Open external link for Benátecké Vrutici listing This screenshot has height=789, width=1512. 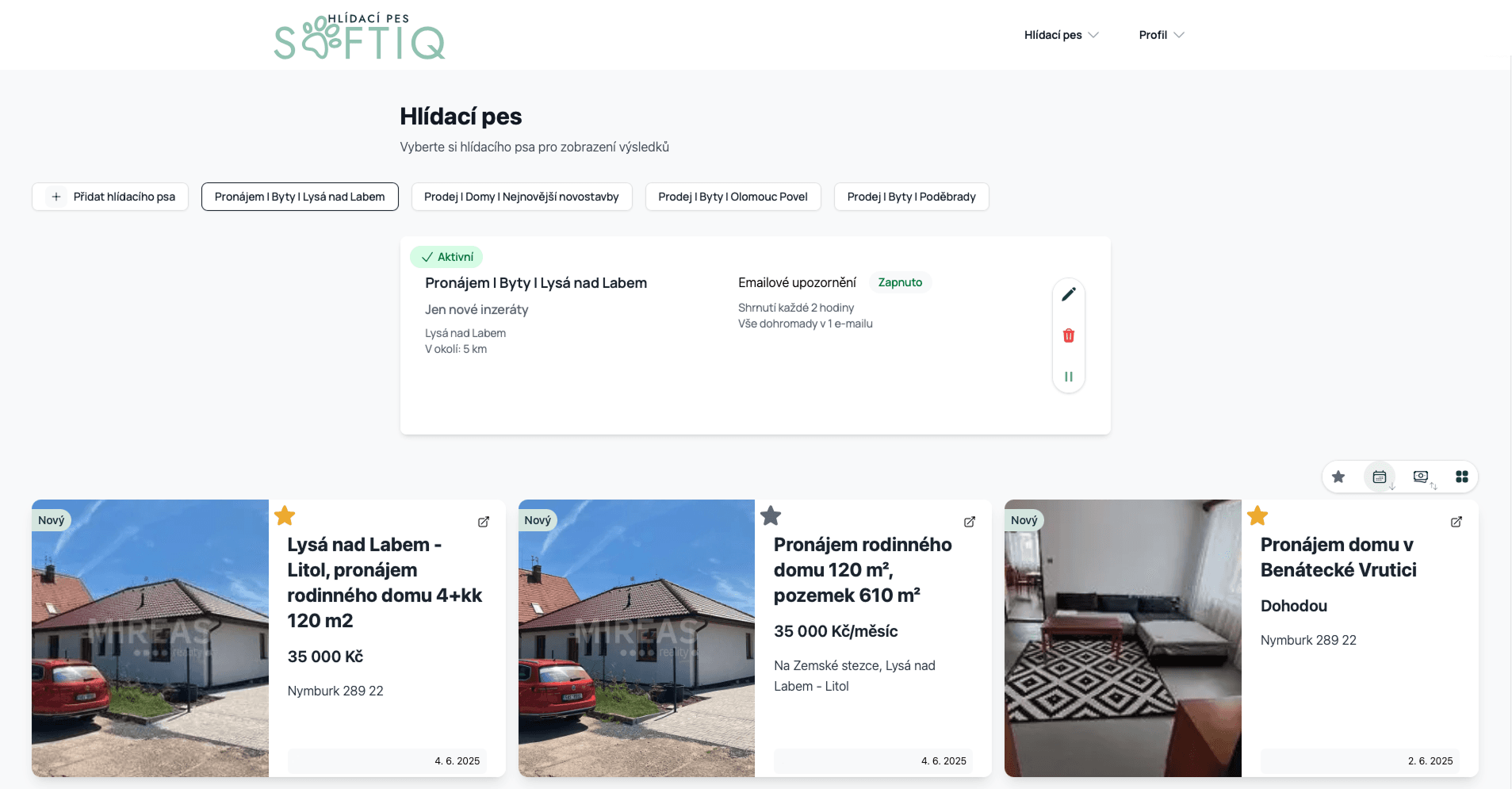1456,522
